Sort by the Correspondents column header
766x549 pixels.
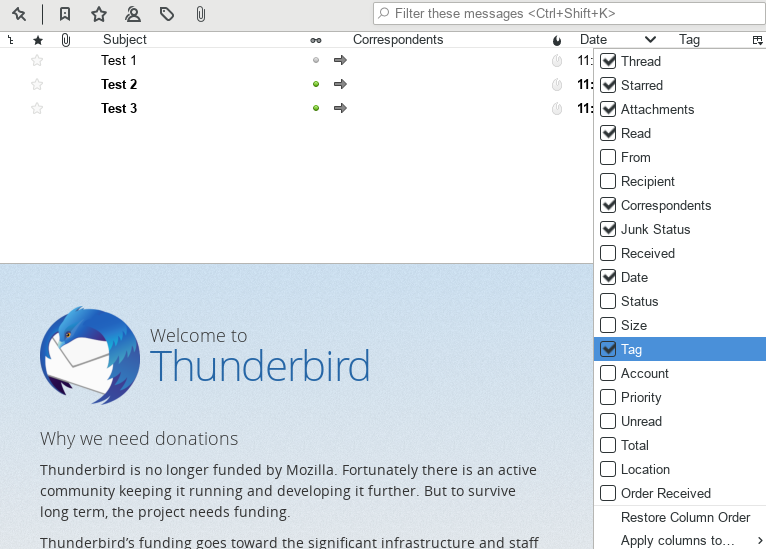[397, 40]
